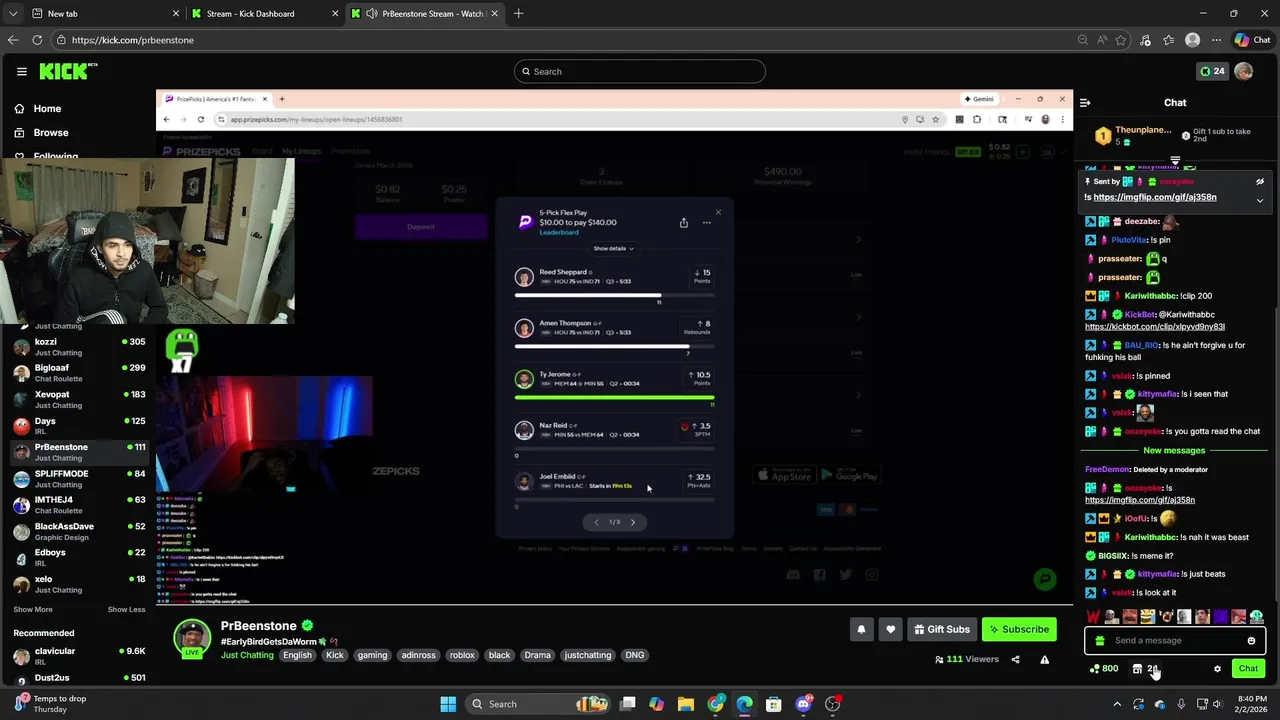Click the Gift Subs button

941,629
